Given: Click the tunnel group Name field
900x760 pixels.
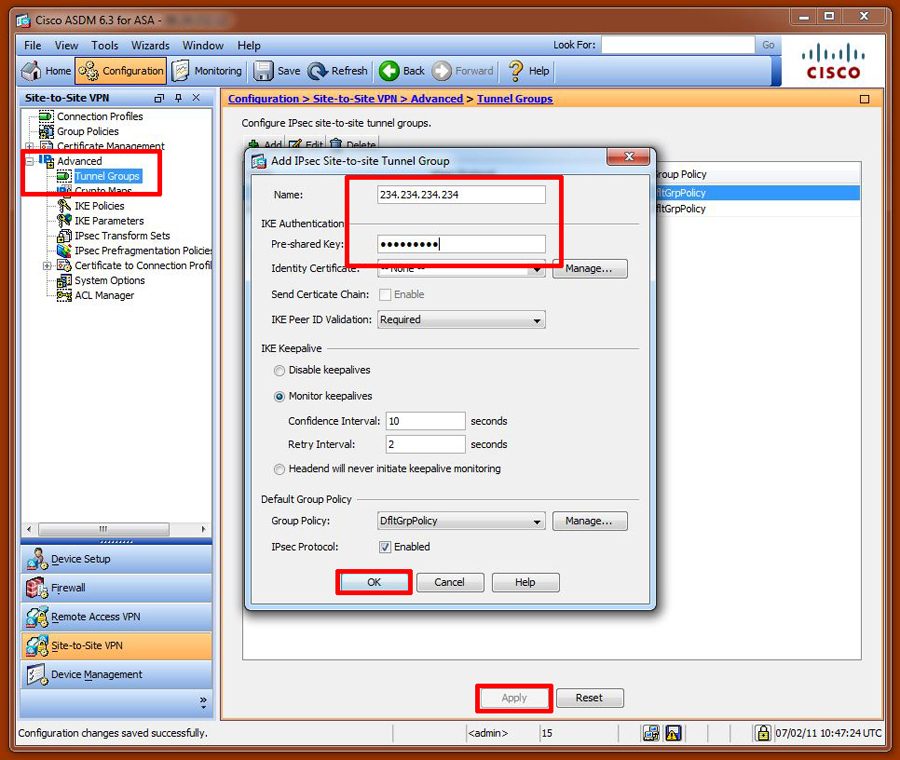Looking at the screenshot, I should pyautogui.click(x=461, y=195).
